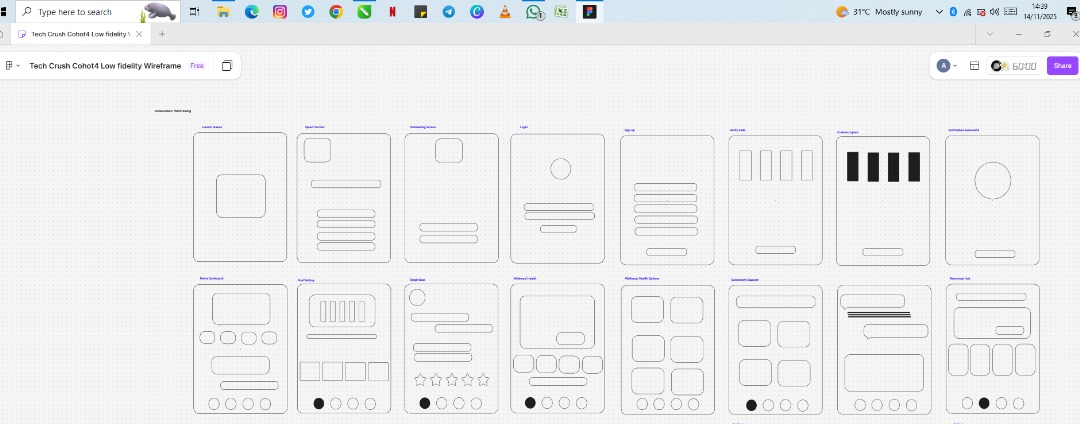Start the timer showing 60:00
Viewport: 1080px width, 424px height.
tap(1014, 66)
